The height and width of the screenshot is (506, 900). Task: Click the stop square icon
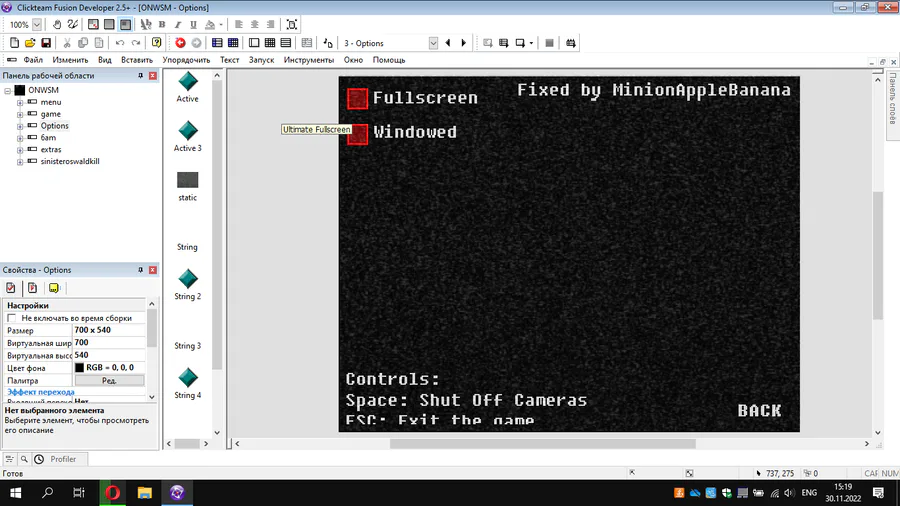(x=549, y=43)
